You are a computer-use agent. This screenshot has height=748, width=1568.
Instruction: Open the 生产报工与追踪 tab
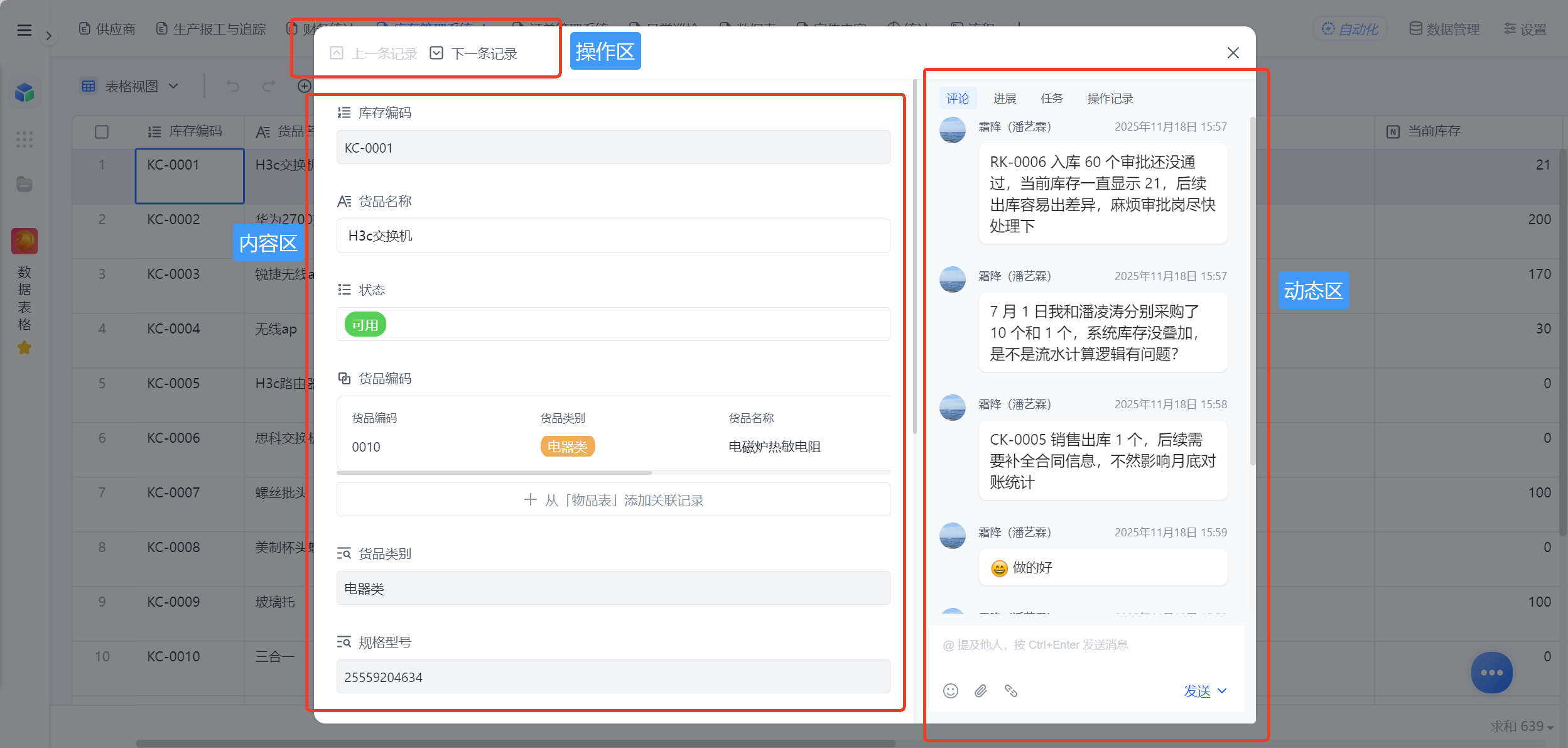click(211, 29)
